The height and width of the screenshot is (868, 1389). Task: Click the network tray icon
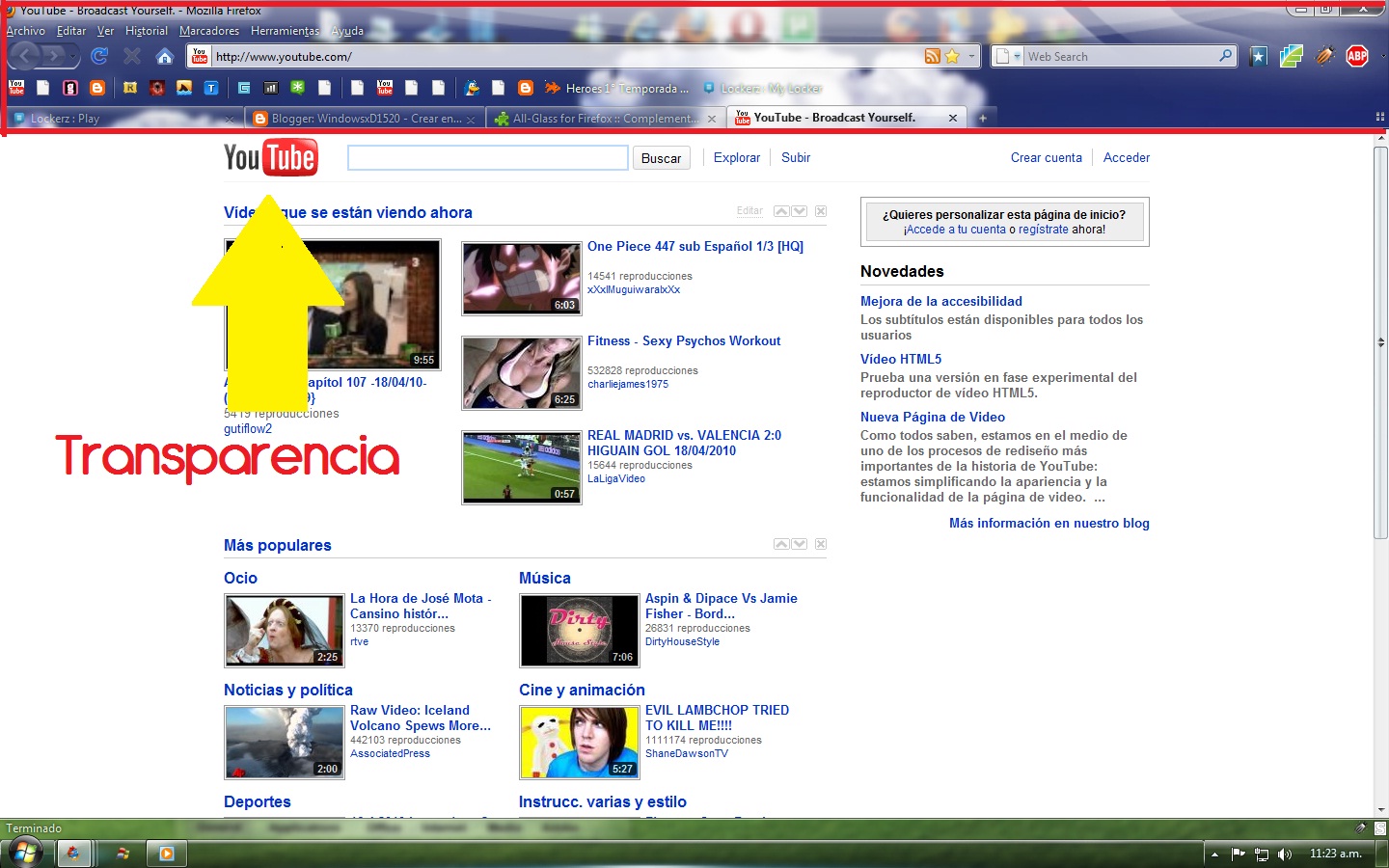pyautogui.click(x=1261, y=854)
